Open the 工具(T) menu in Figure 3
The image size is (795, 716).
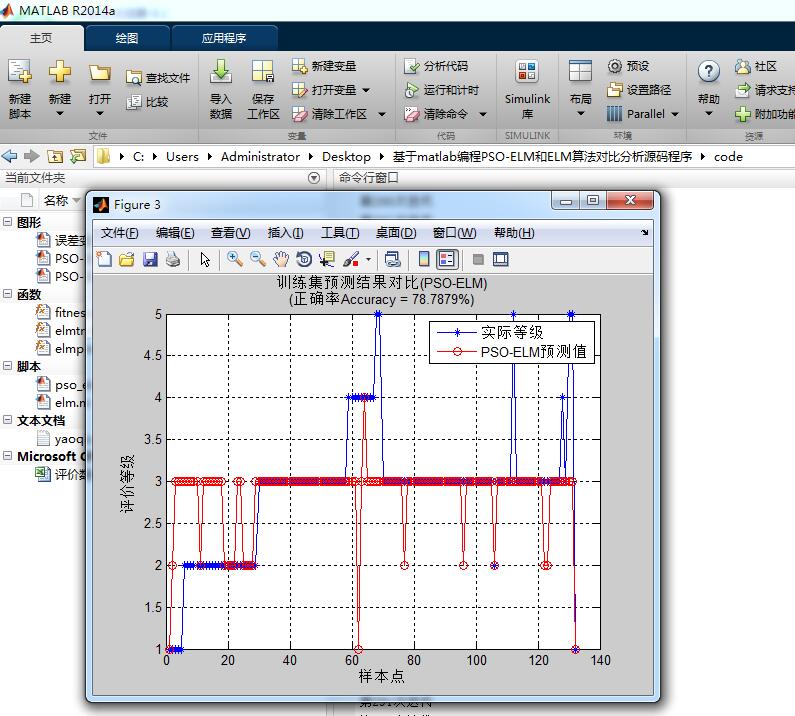pos(340,233)
